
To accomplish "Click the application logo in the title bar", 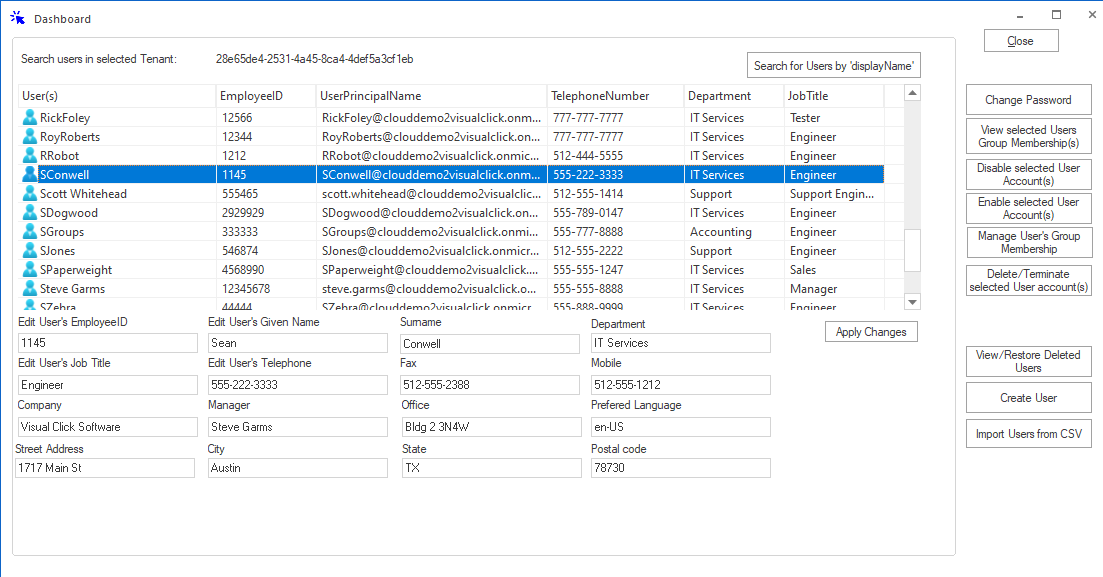I will (15, 17).
